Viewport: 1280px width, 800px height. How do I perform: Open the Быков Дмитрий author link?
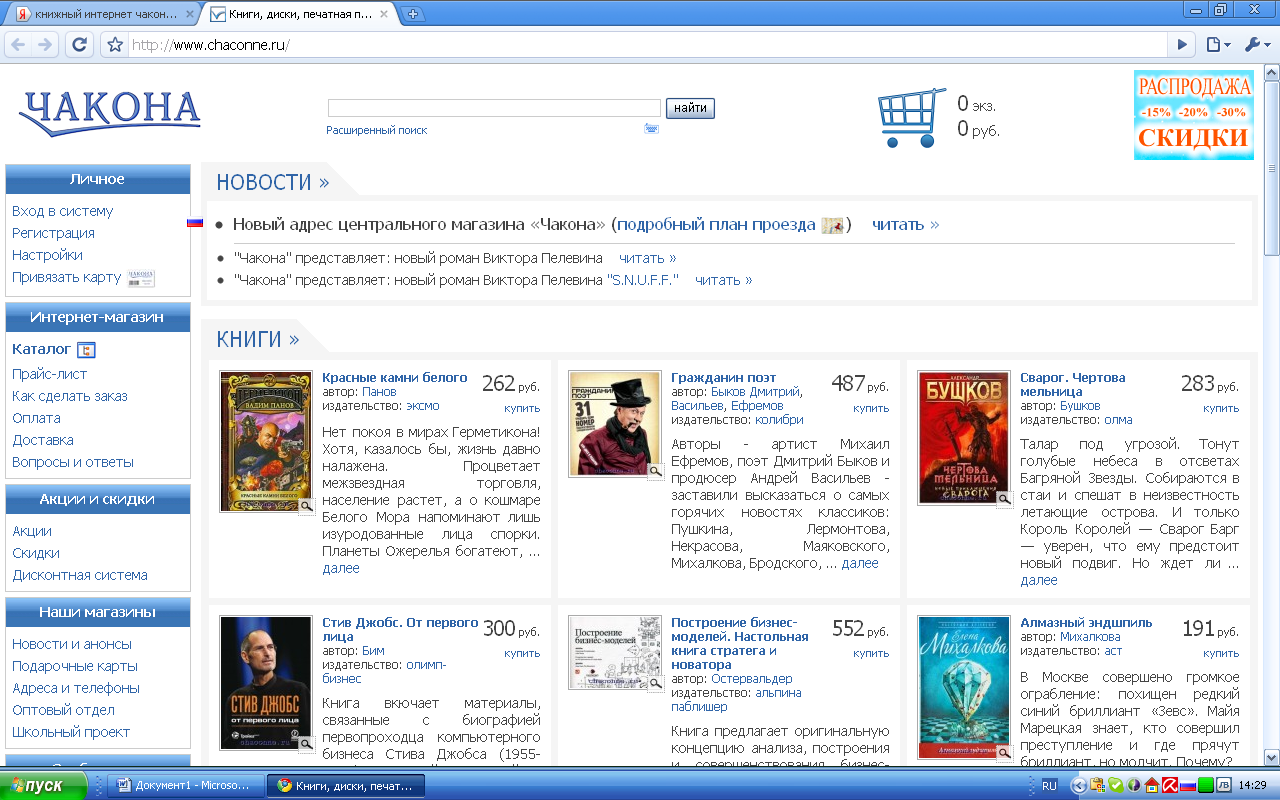coord(756,392)
